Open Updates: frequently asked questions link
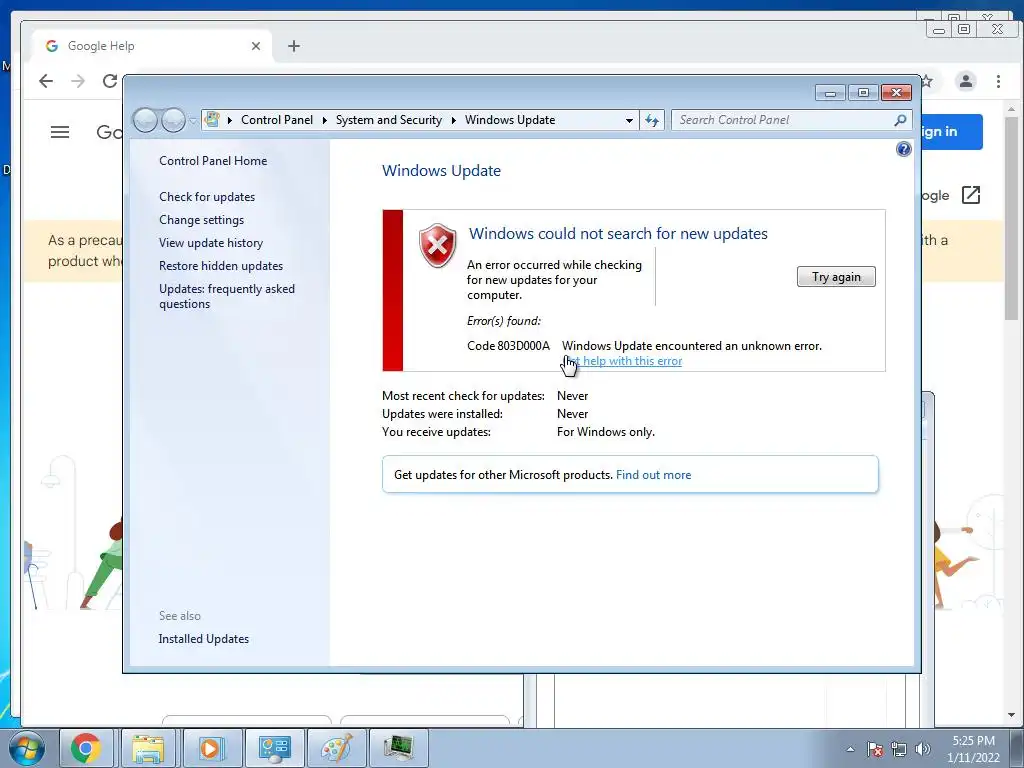Image resolution: width=1024 pixels, height=768 pixels. pyautogui.click(x=227, y=296)
